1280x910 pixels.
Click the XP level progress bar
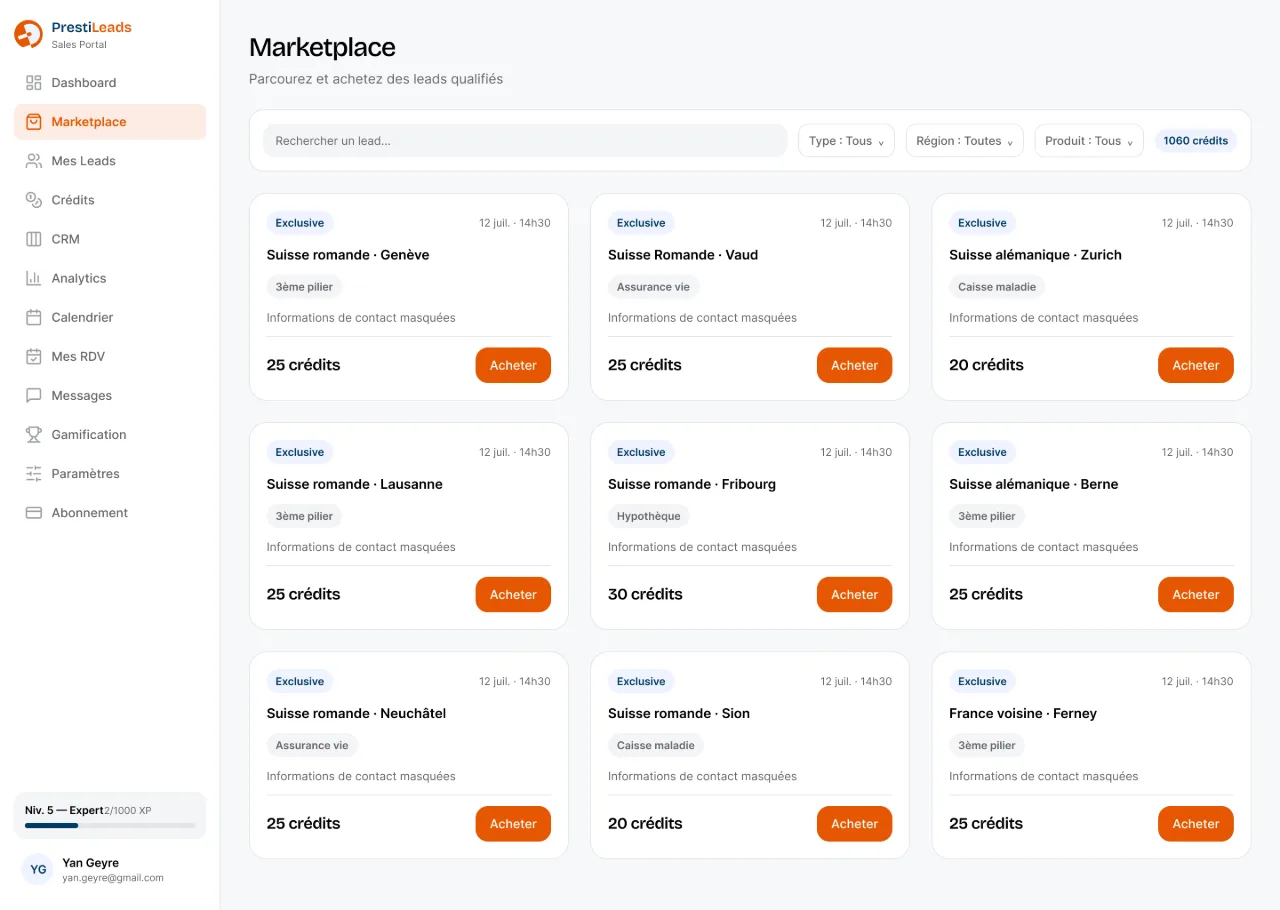[x=110, y=825]
